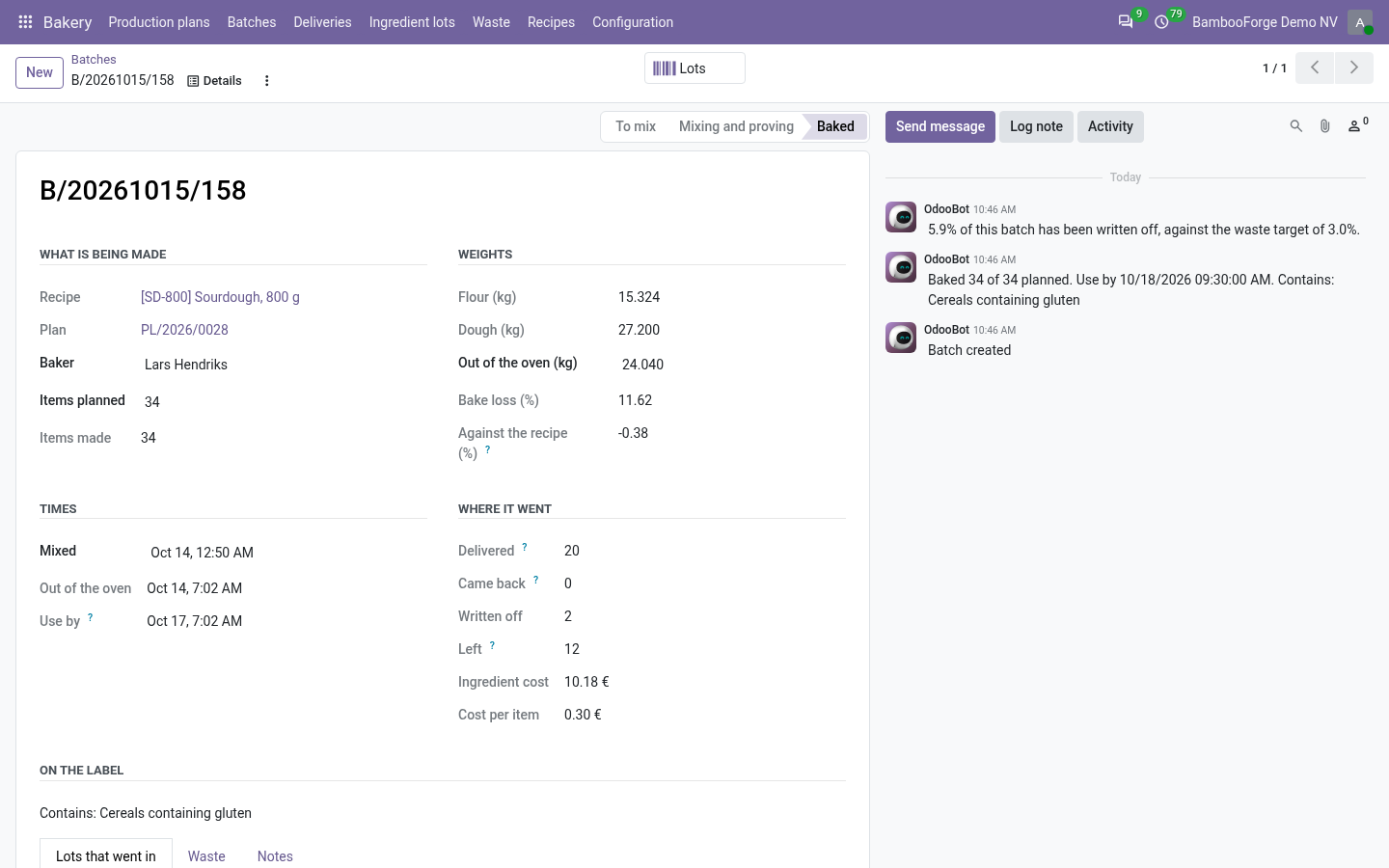The image size is (1389, 868).
Task: Click the Send message button
Action: coord(940,126)
